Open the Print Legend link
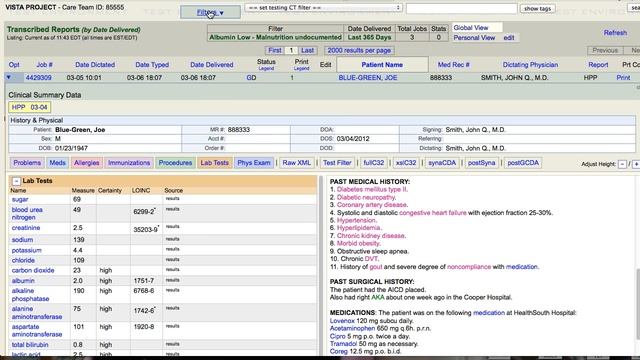The image size is (640, 360). [x=301, y=69]
